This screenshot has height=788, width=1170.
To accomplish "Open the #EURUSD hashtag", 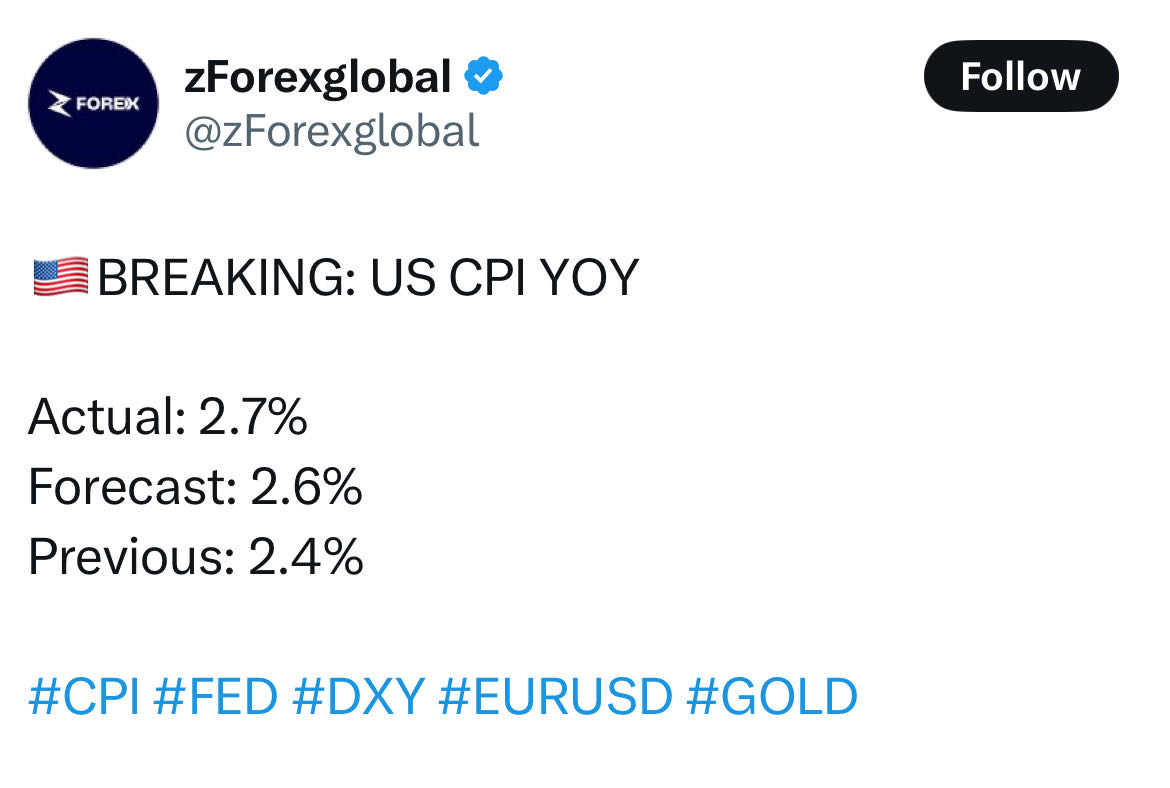I will pos(555,696).
